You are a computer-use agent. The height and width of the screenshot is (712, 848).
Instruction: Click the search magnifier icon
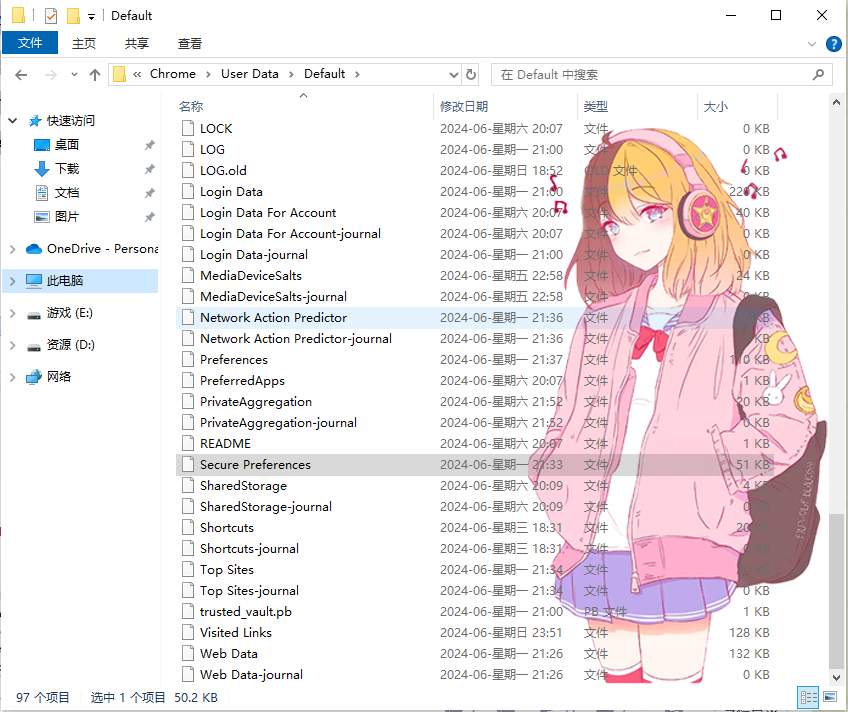(818, 74)
